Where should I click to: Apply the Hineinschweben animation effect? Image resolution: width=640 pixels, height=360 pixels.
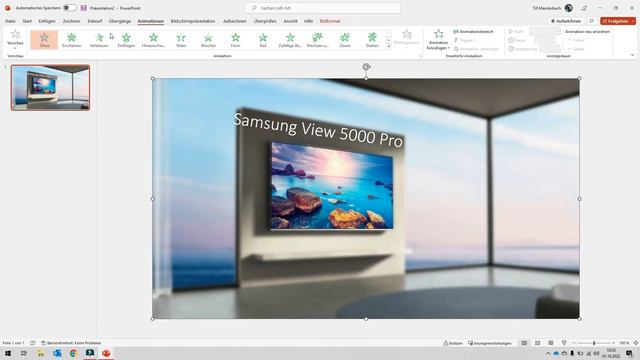pyautogui.click(x=153, y=40)
